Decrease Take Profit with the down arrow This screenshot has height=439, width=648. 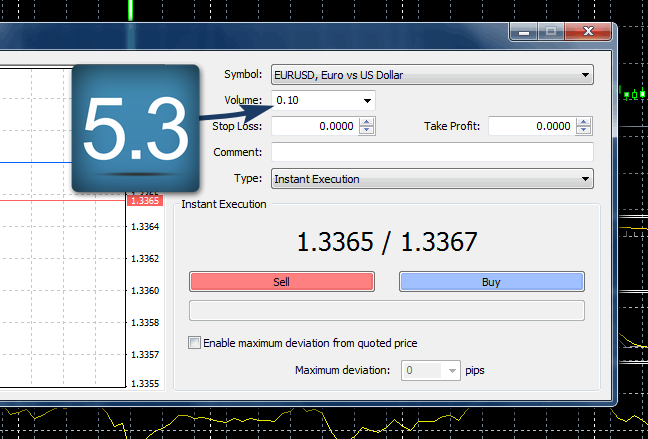585,131
